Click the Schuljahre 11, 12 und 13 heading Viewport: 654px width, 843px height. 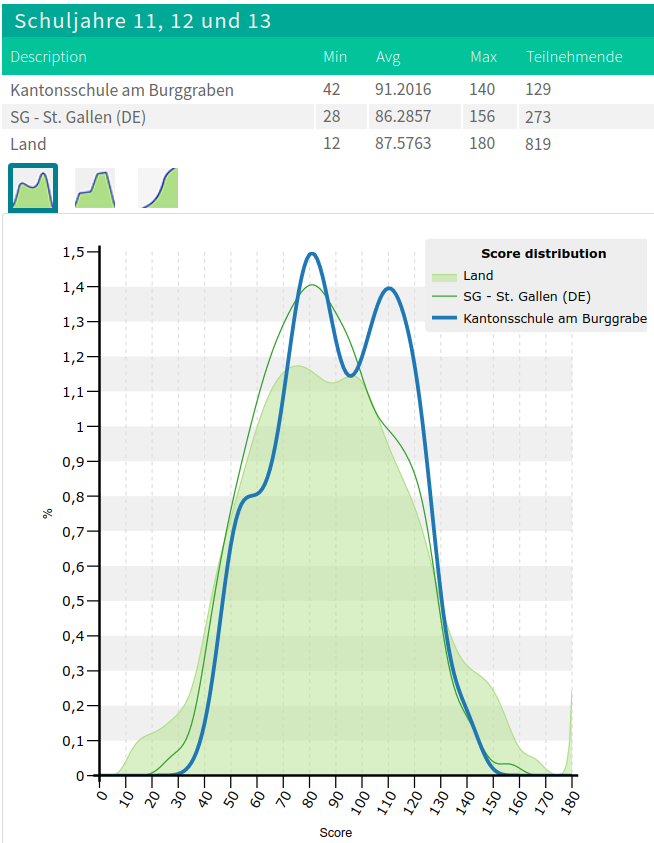pos(142,21)
